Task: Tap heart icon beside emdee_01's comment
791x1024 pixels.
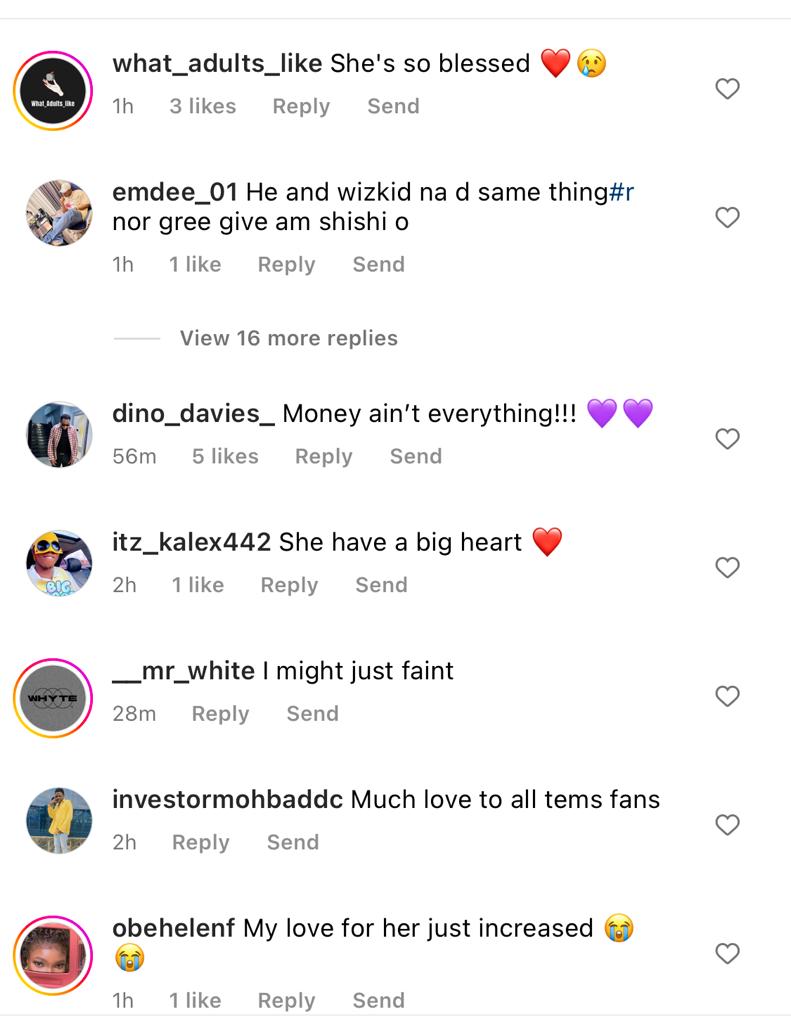Action: (727, 217)
